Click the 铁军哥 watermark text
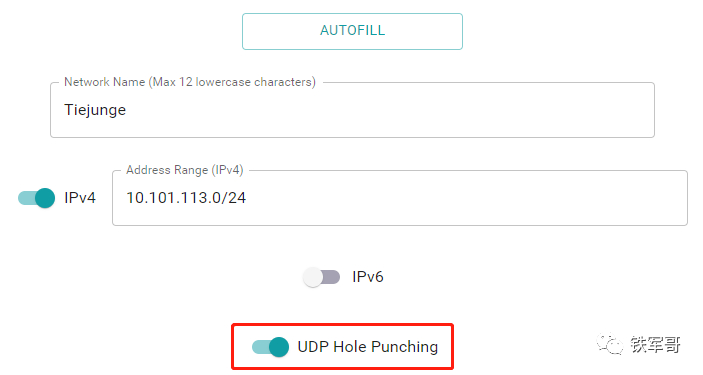 pyautogui.click(x=655, y=344)
